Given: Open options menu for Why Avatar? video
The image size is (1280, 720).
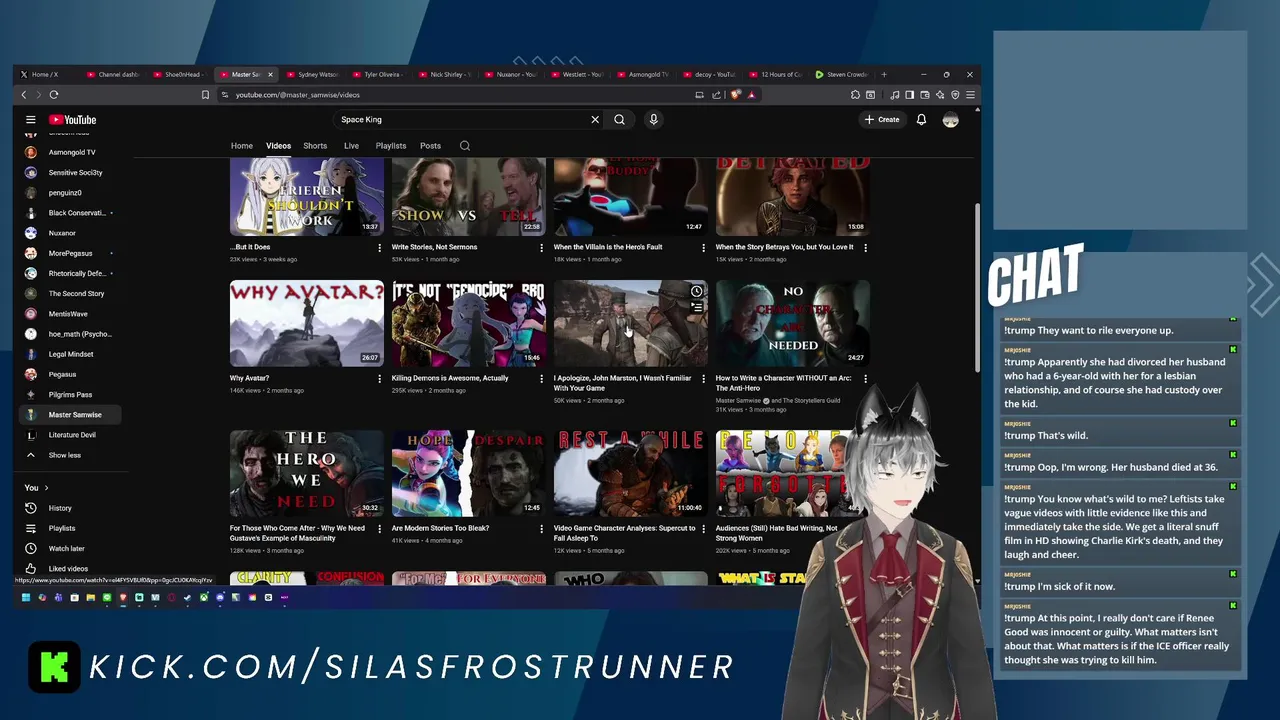Looking at the screenshot, I should click(379, 379).
